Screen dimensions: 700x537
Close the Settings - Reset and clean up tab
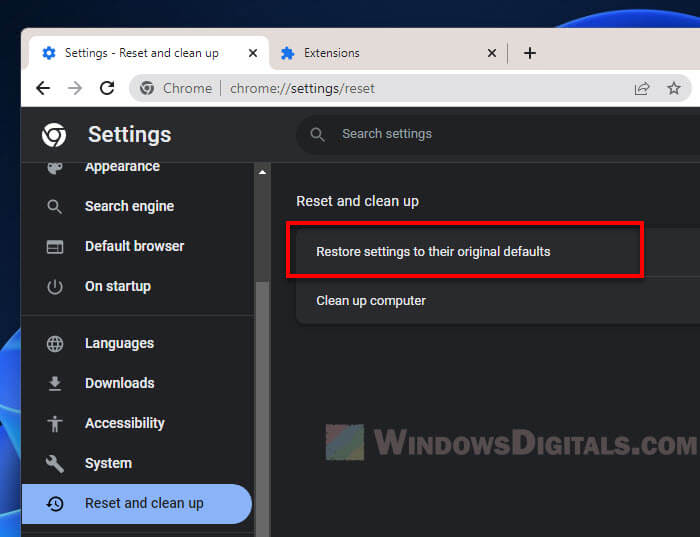tap(253, 53)
